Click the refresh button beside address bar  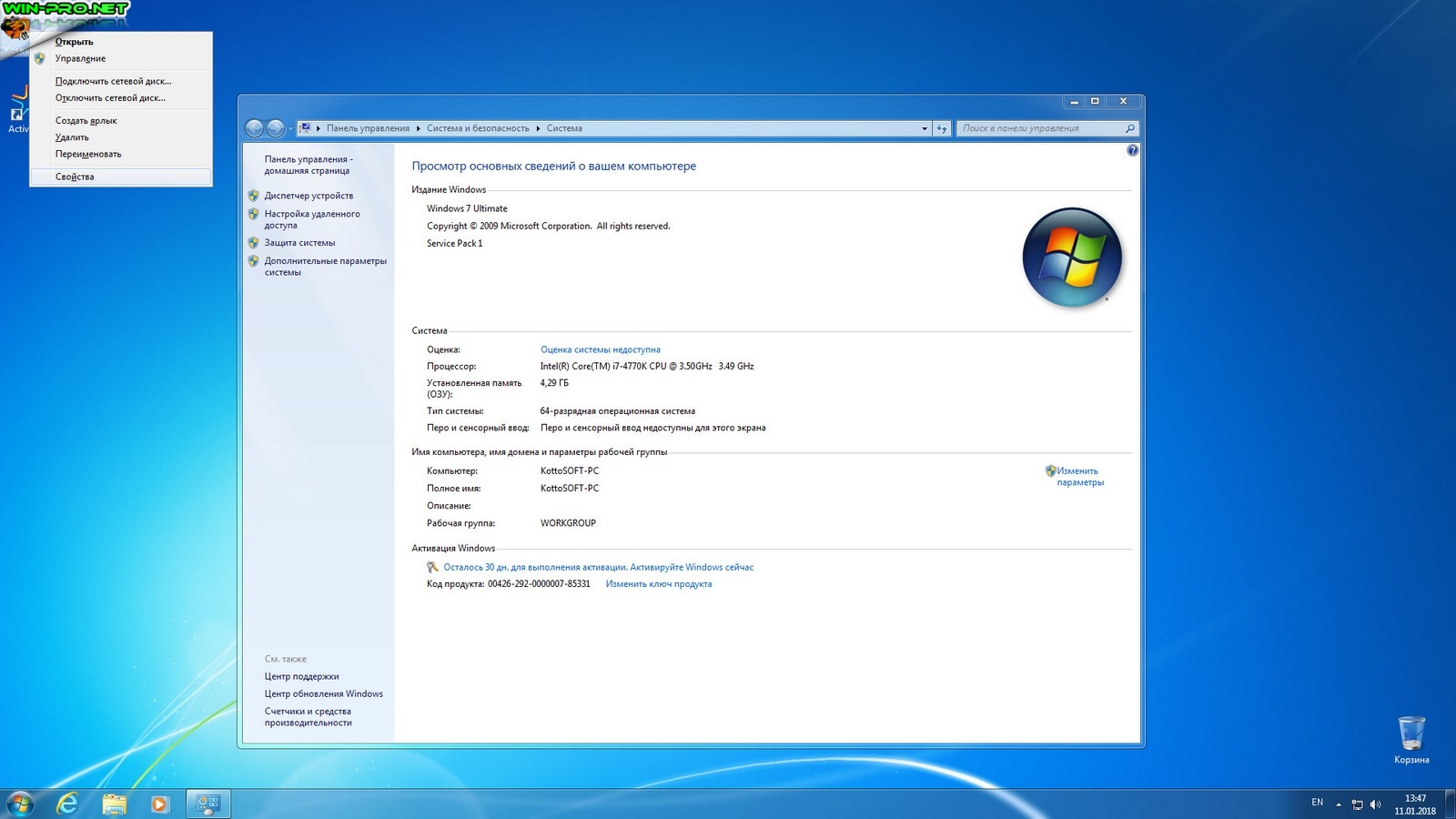[x=942, y=128]
